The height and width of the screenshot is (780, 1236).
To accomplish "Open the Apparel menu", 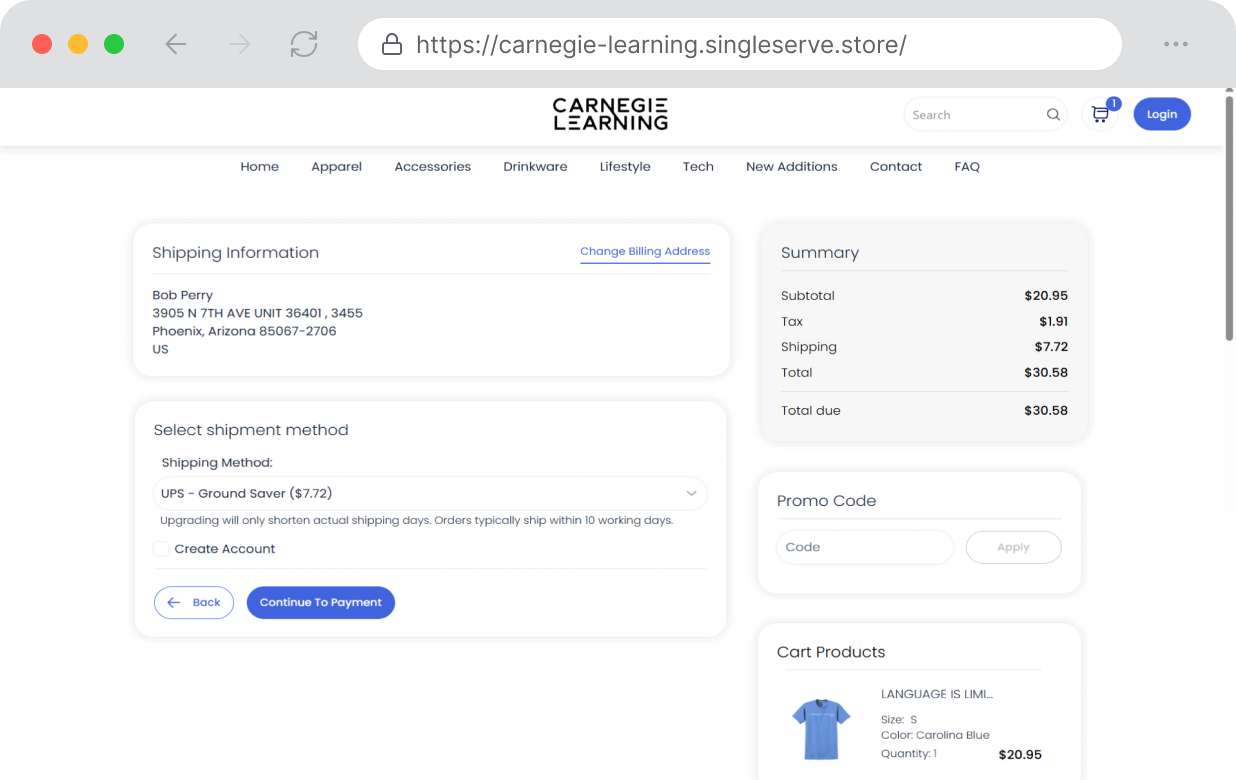I will [x=337, y=167].
